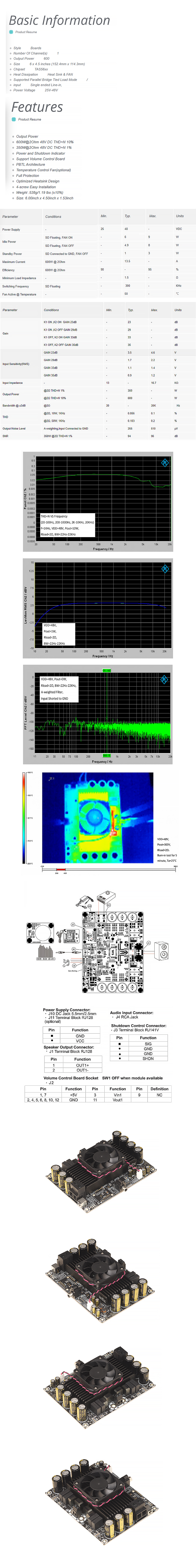Click the Supported Parallel Bridge Tied Load Mode line
The height and width of the screenshot is (1568, 196).
click(x=51, y=80)
